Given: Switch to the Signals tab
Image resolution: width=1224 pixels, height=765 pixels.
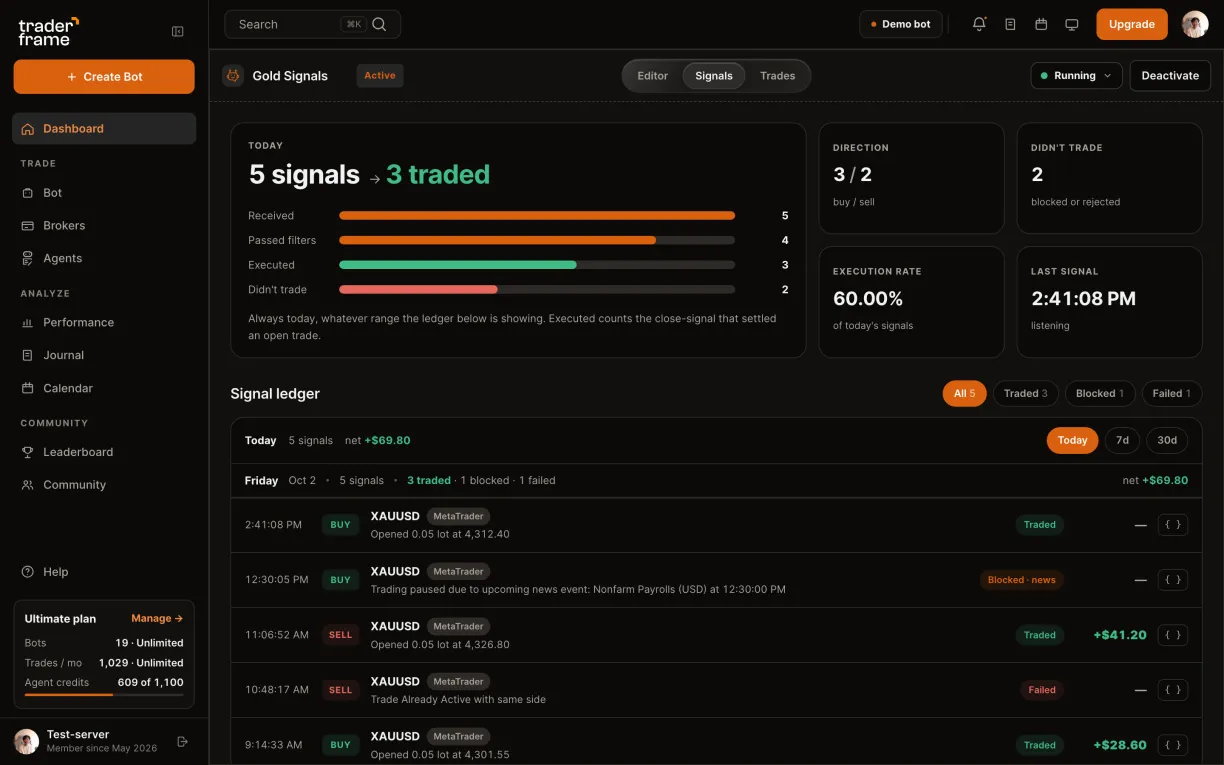Looking at the screenshot, I should click(x=714, y=76).
